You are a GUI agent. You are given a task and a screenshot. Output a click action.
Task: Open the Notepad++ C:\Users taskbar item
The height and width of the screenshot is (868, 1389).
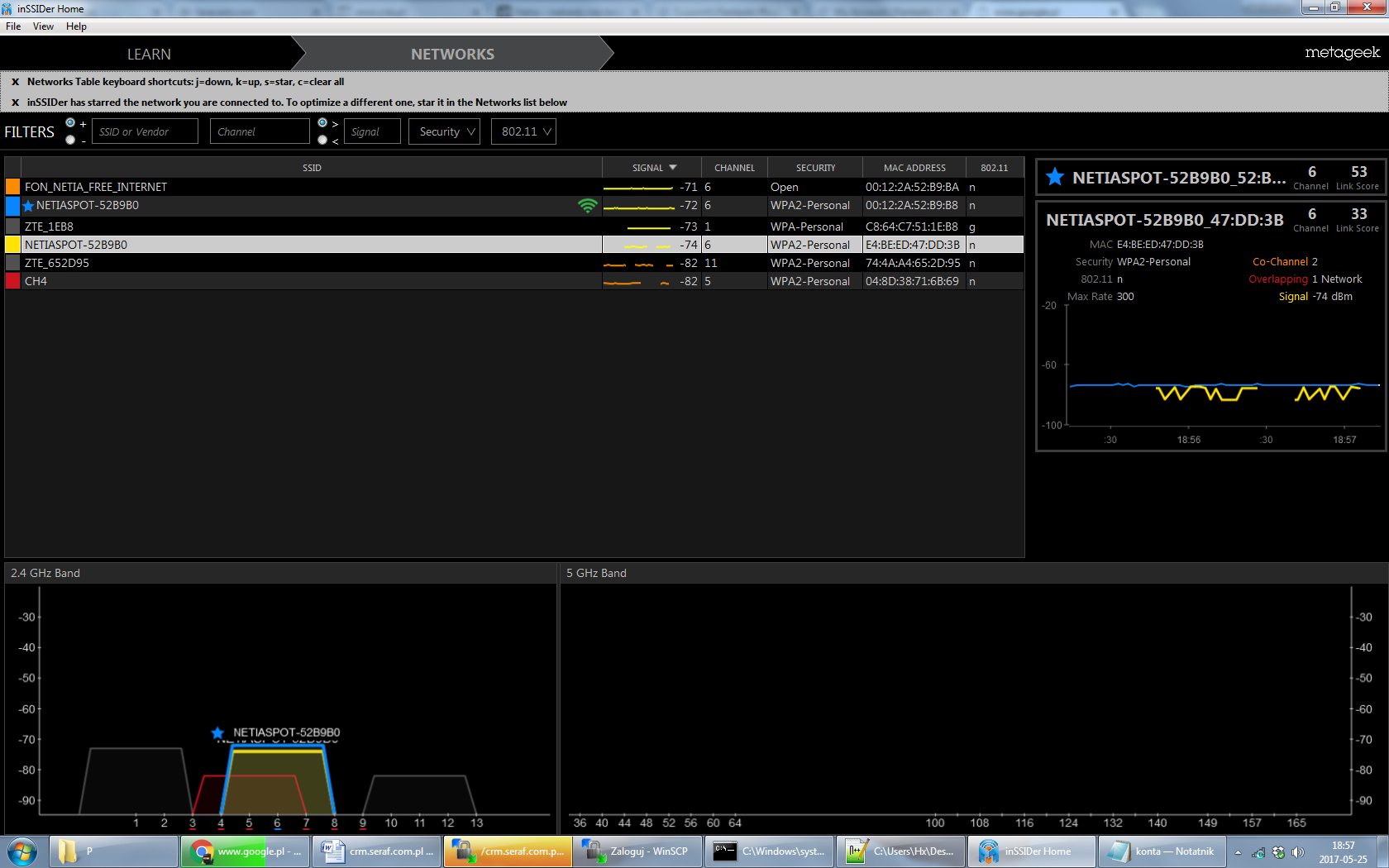pyautogui.click(x=901, y=851)
